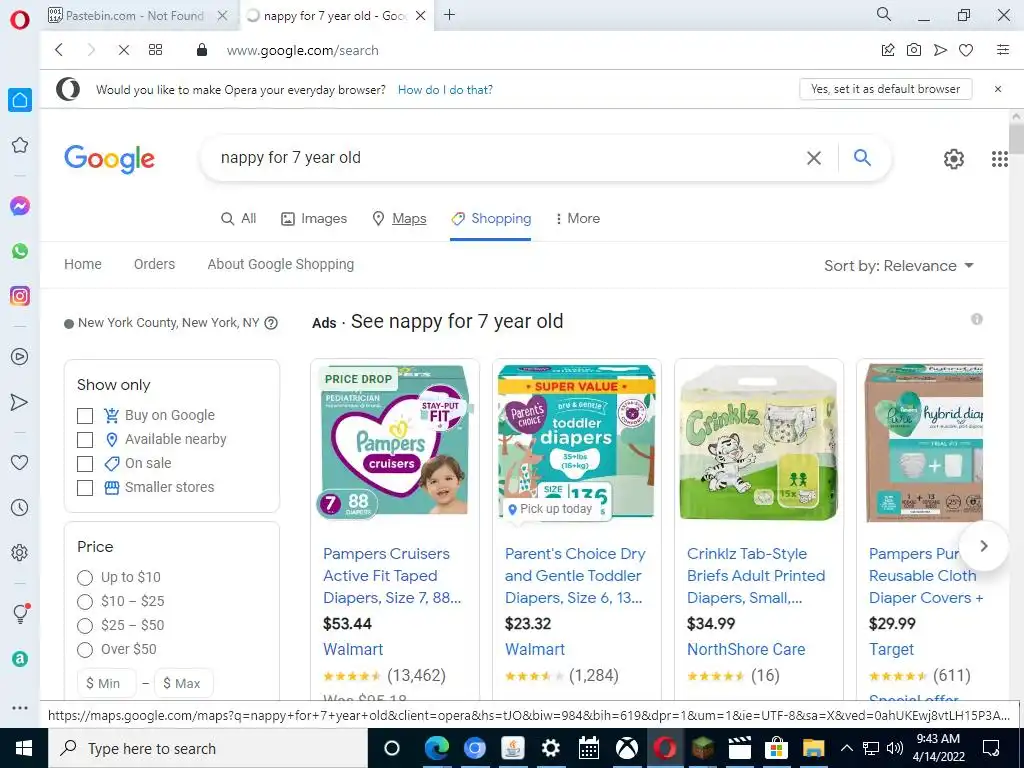Open the Xbox app in the taskbar
Viewport: 1024px width, 768px height.
point(626,748)
